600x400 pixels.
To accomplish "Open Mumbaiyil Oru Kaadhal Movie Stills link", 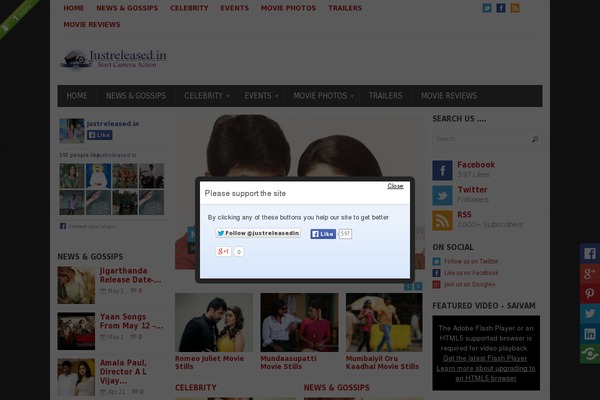I will tap(382, 362).
